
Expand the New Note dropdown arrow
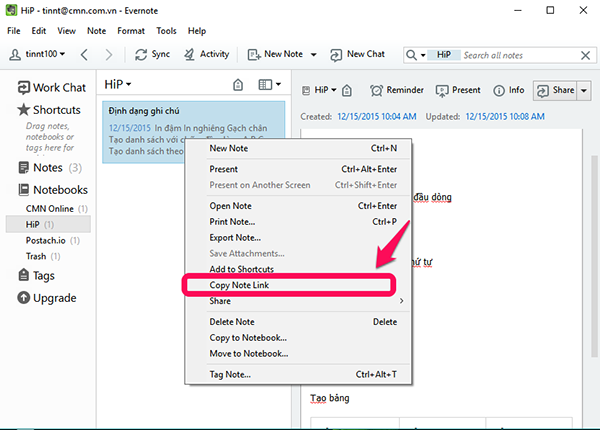313,55
